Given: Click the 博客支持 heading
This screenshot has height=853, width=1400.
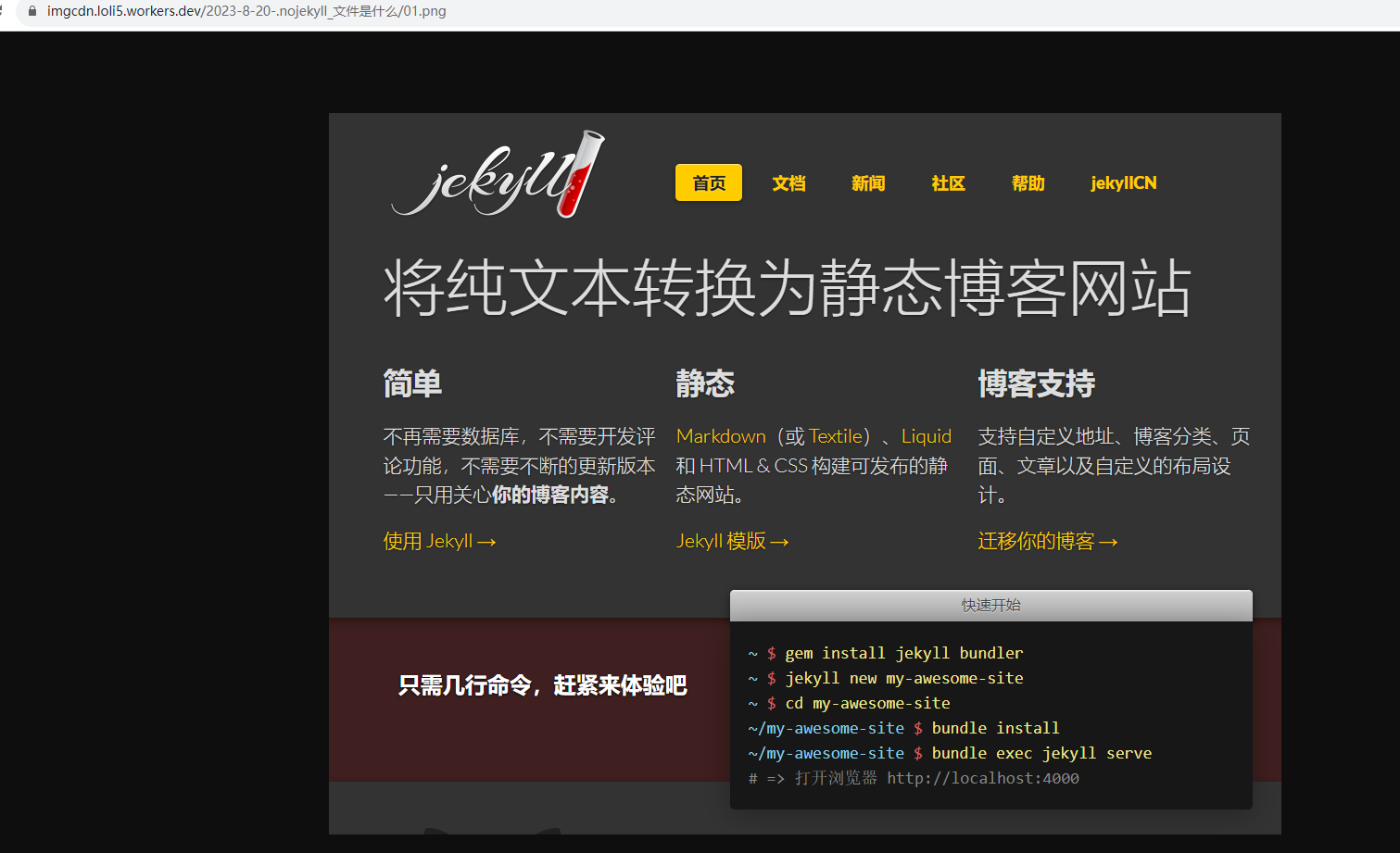Looking at the screenshot, I should (x=1037, y=383).
